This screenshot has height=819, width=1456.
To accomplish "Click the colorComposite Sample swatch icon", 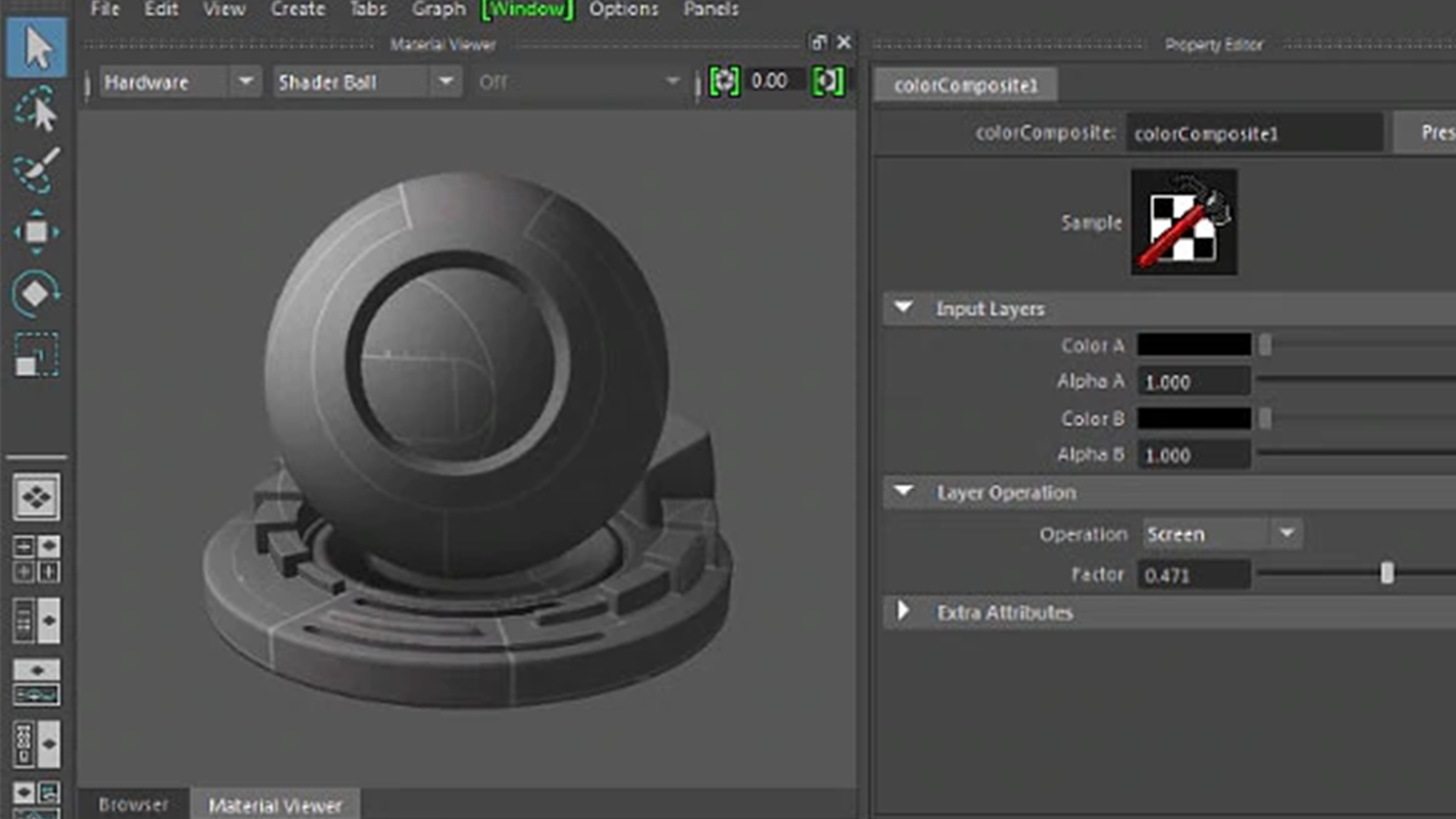I will pyautogui.click(x=1184, y=221).
